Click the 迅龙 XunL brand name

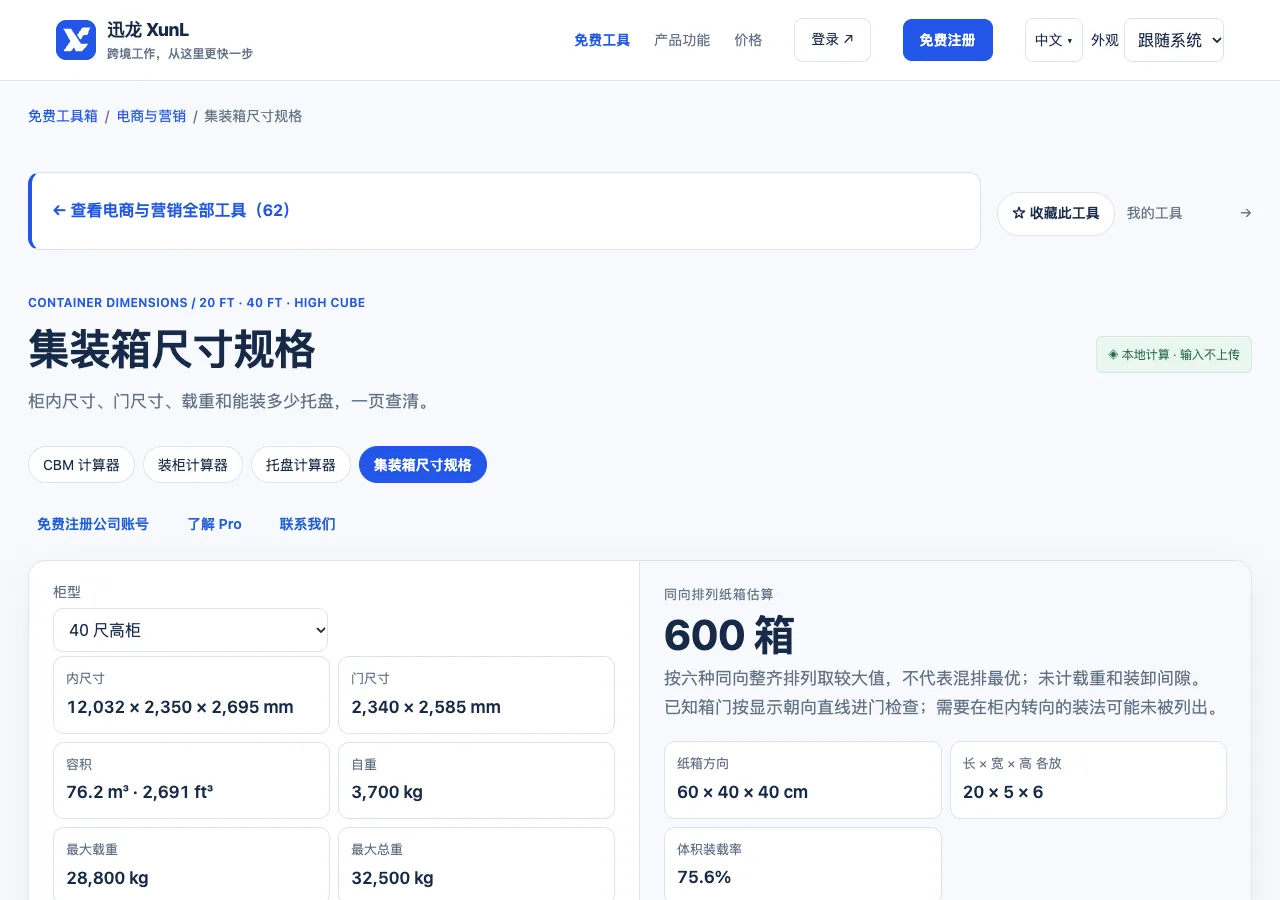148,30
